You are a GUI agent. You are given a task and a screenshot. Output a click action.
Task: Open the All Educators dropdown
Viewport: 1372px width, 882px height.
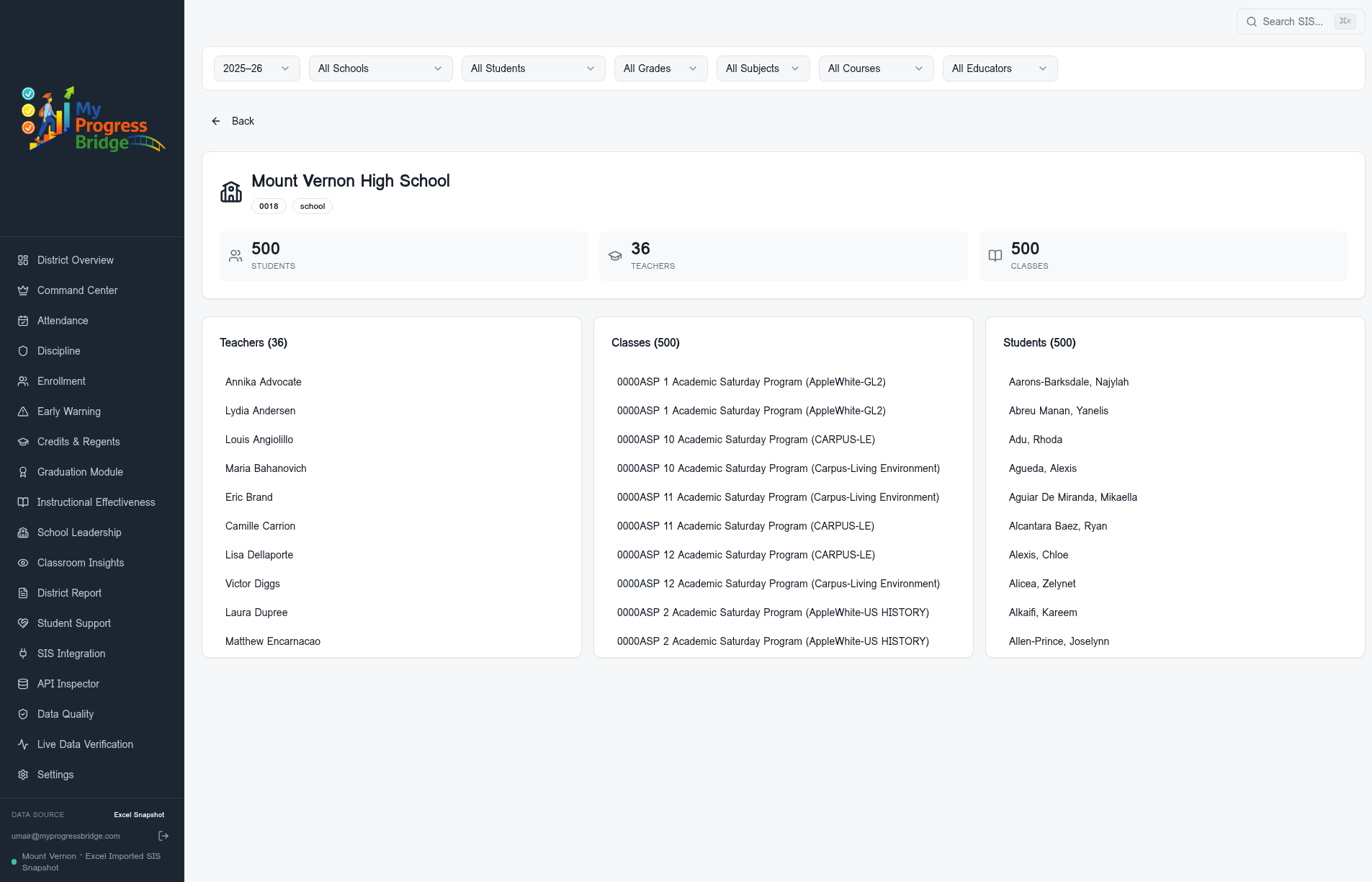(x=1000, y=68)
